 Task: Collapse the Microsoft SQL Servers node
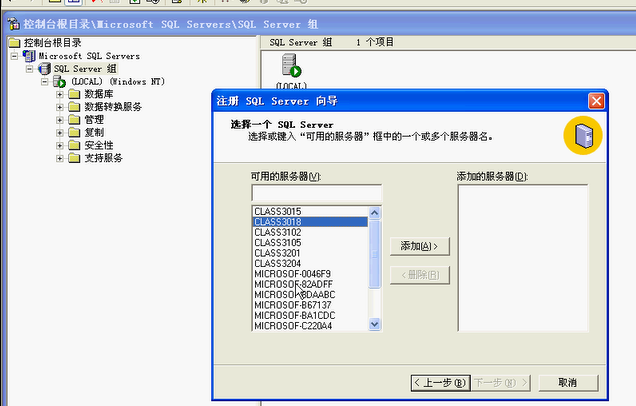[14, 56]
